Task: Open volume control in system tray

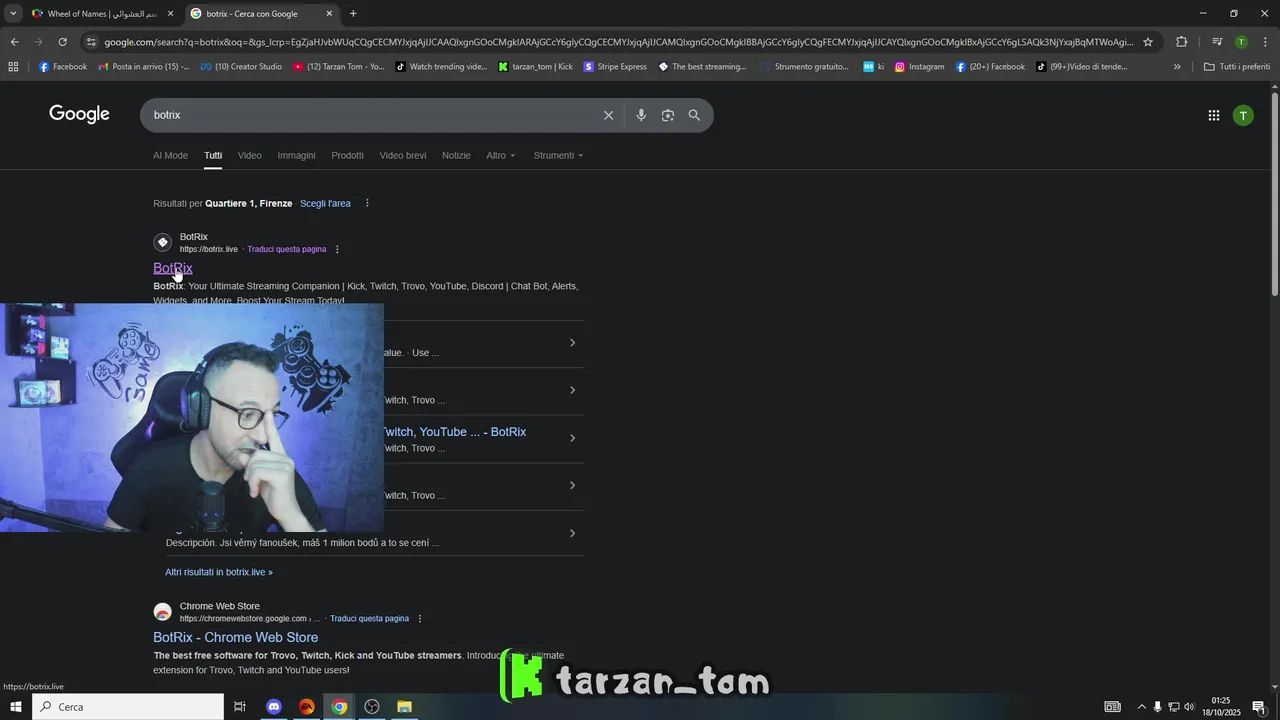Action: (1189, 707)
